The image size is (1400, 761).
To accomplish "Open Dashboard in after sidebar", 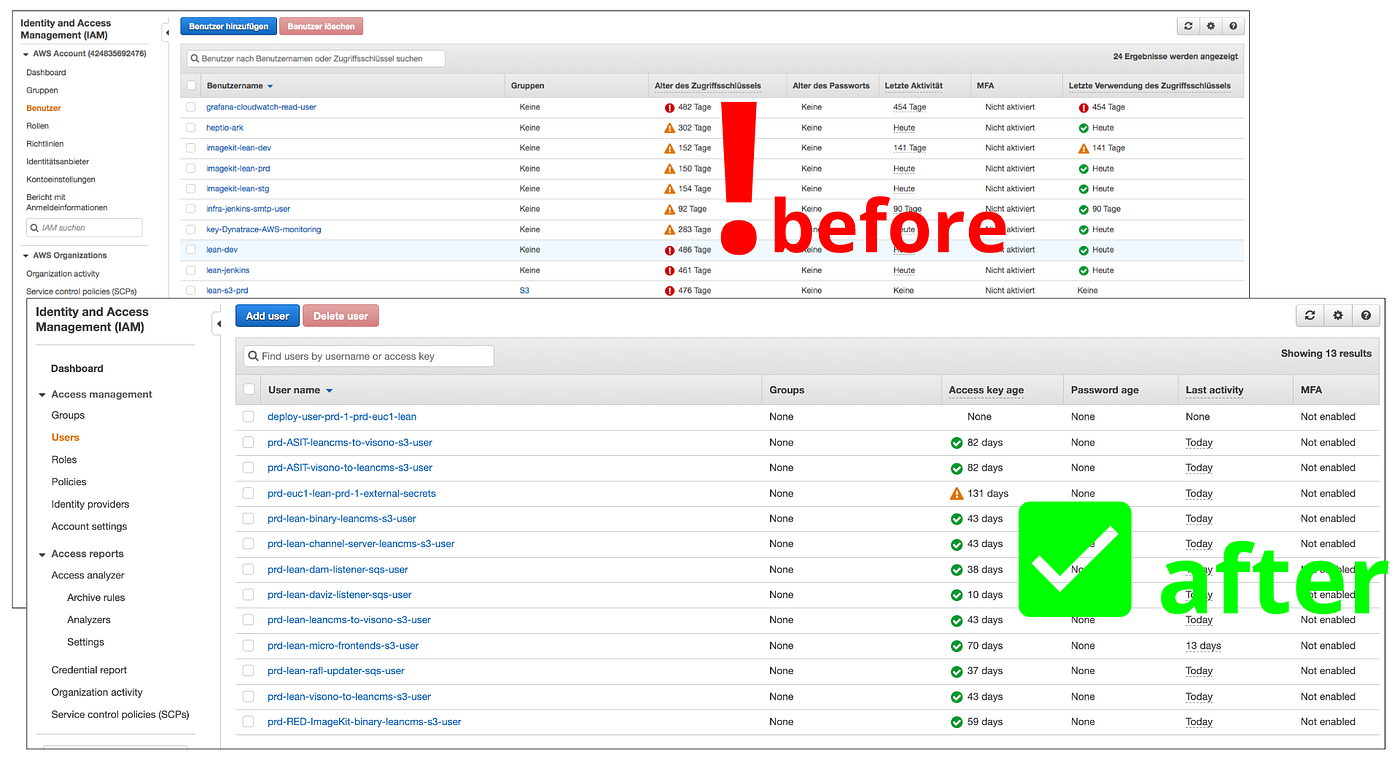I will coord(77,369).
